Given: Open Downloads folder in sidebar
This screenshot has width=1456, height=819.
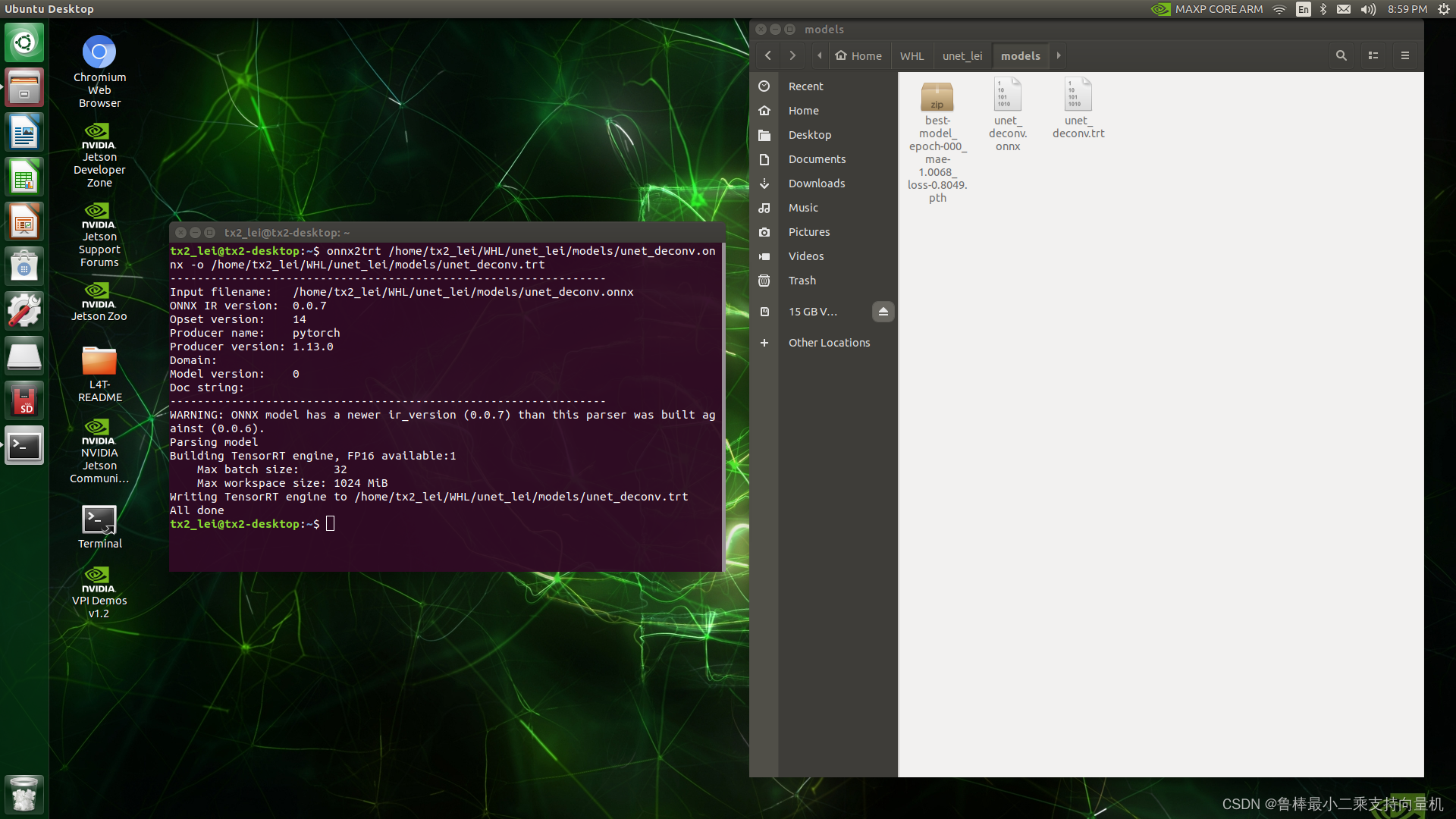Looking at the screenshot, I should (817, 183).
